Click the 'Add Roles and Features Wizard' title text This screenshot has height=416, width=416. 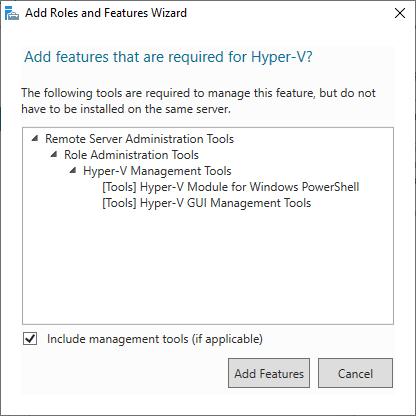[x=106, y=13]
